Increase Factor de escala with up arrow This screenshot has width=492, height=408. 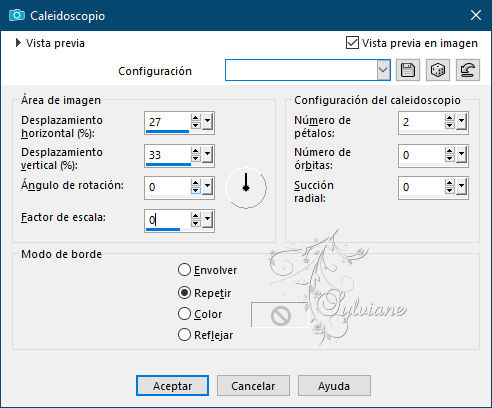(x=196, y=216)
